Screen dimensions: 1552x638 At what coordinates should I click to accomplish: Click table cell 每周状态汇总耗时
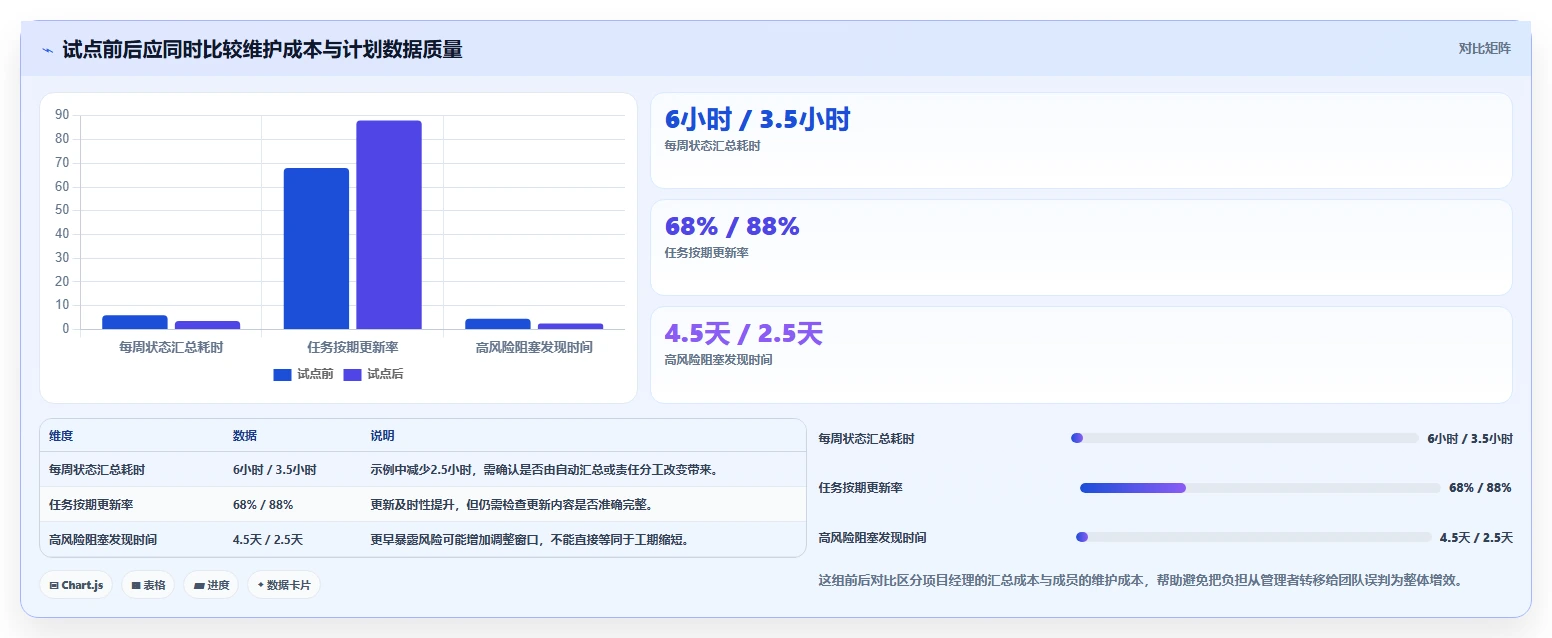pos(97,470)
